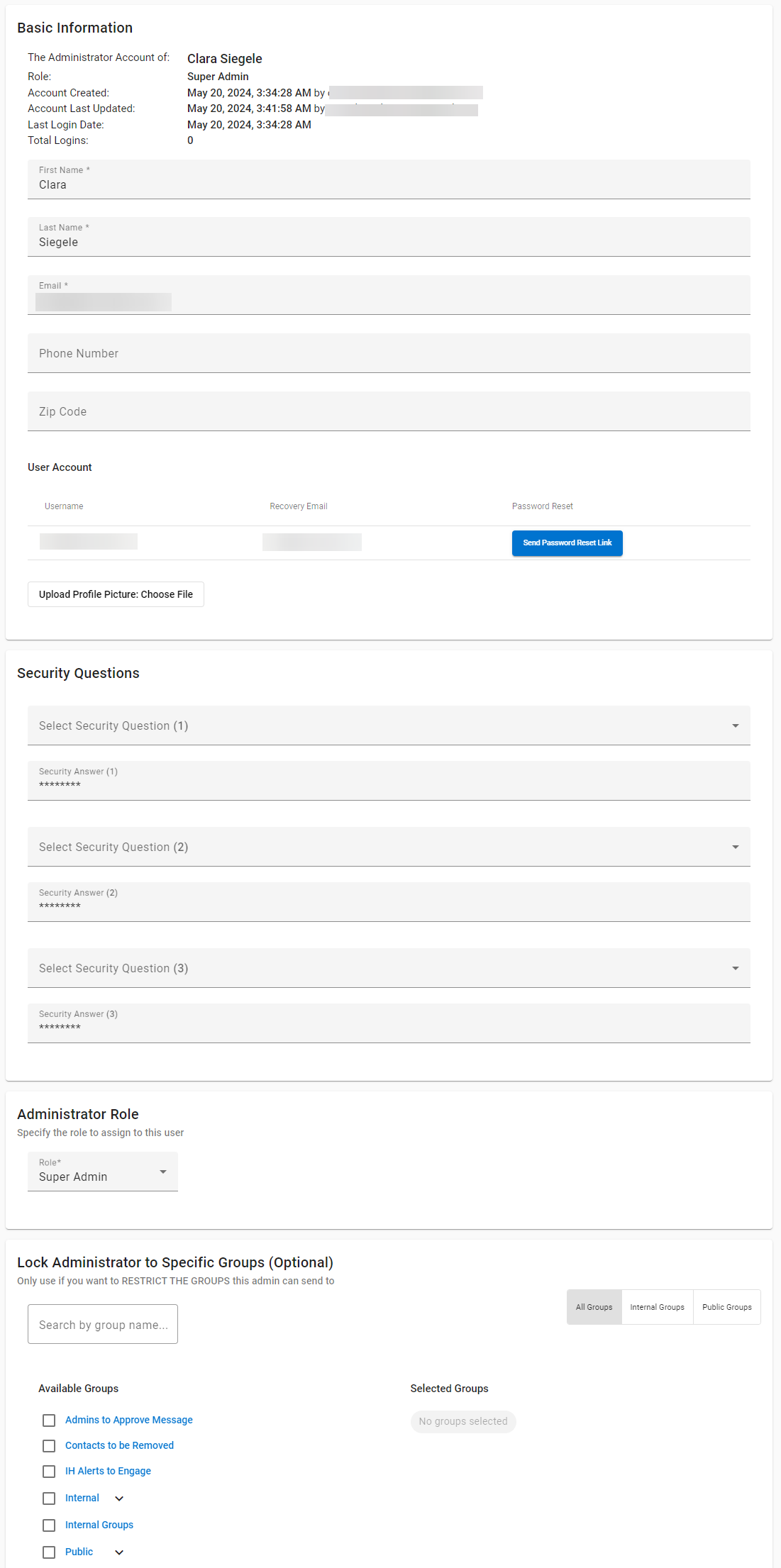Click the Security Answer (3) field
Screen dimensions: 781x1568
click(x=389, y=1023)
